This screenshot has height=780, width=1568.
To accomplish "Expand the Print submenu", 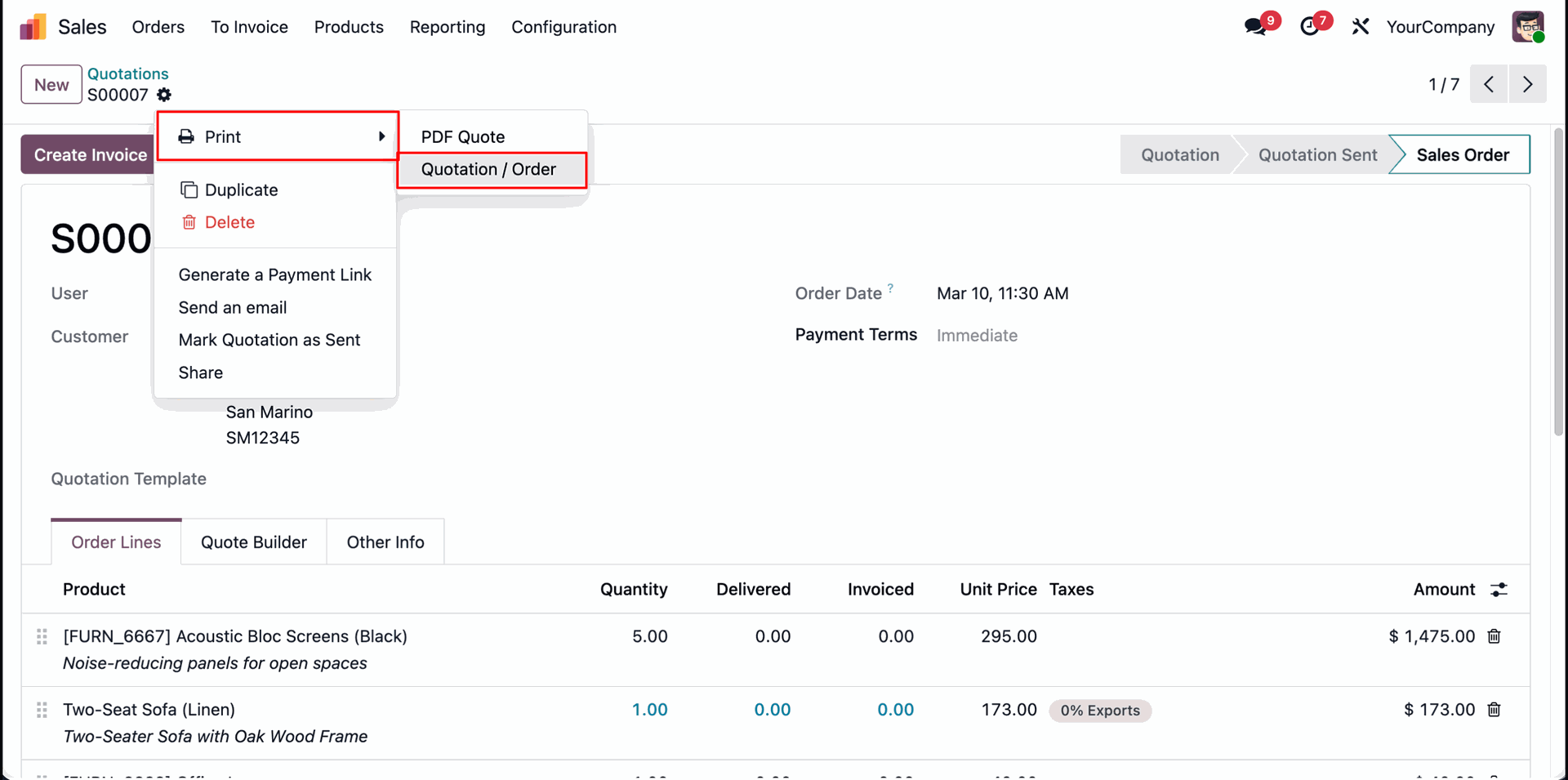I will tap(278, 136).
